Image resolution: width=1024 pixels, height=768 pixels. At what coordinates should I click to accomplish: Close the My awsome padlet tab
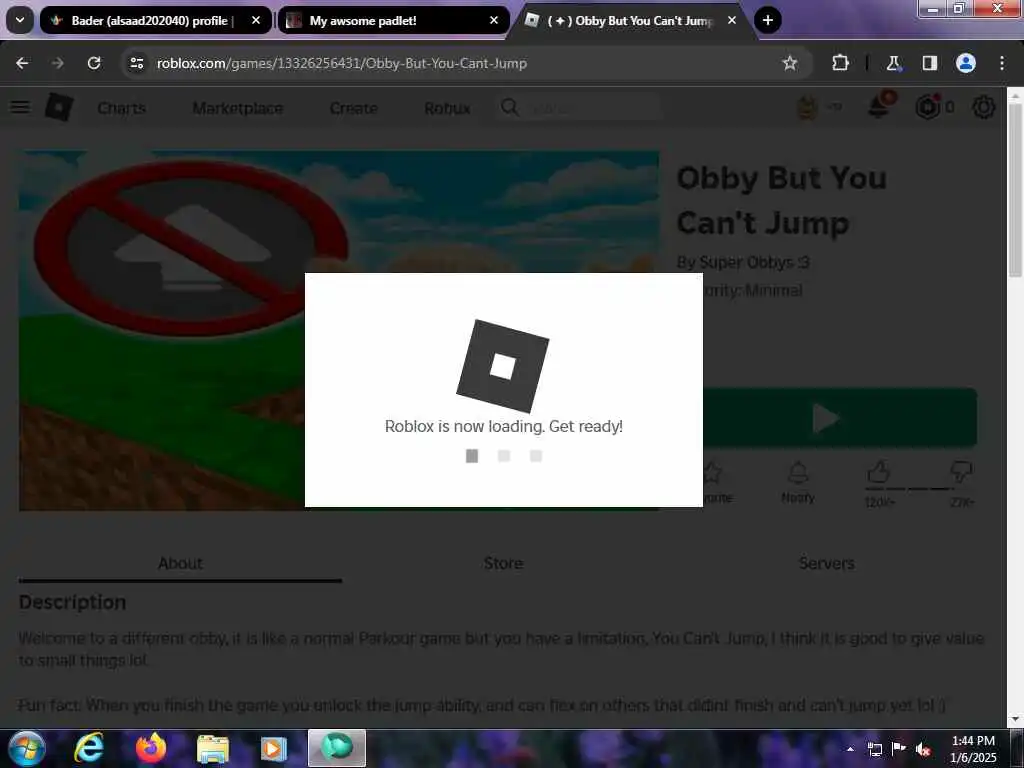(494, 20)
